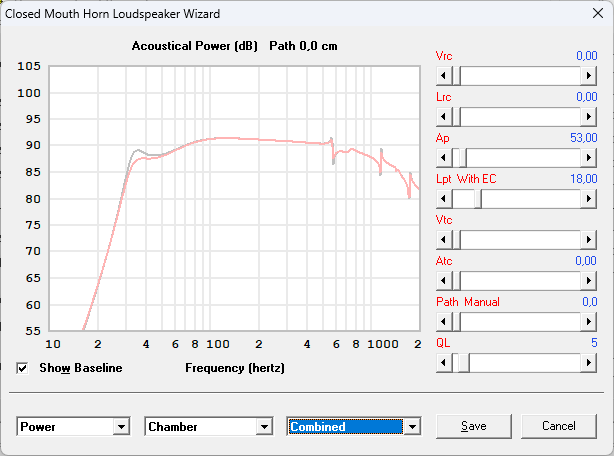Uncheck the Show Baseline checkbox
Image resolution: width=614 pixels, height=456 pixels.
(22, 368)
